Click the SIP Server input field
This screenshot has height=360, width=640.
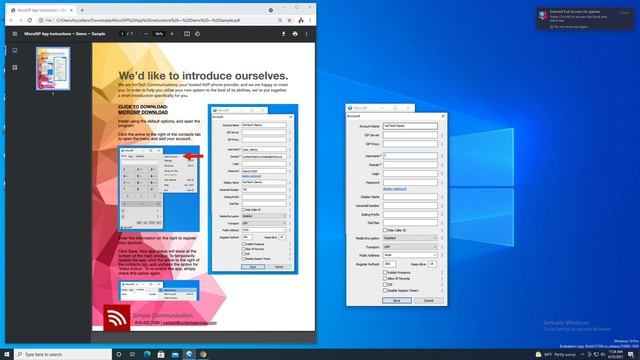click(x=410, y=135)
